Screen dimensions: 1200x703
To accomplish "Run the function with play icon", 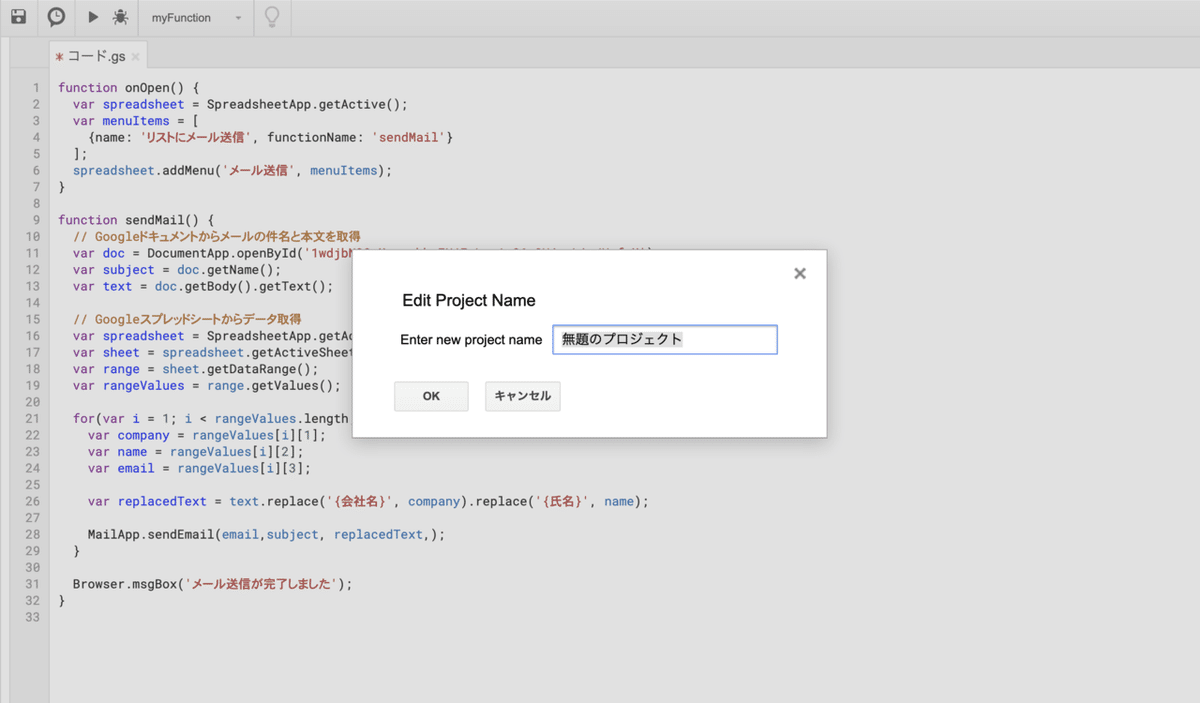I will [x=93, y=17].
